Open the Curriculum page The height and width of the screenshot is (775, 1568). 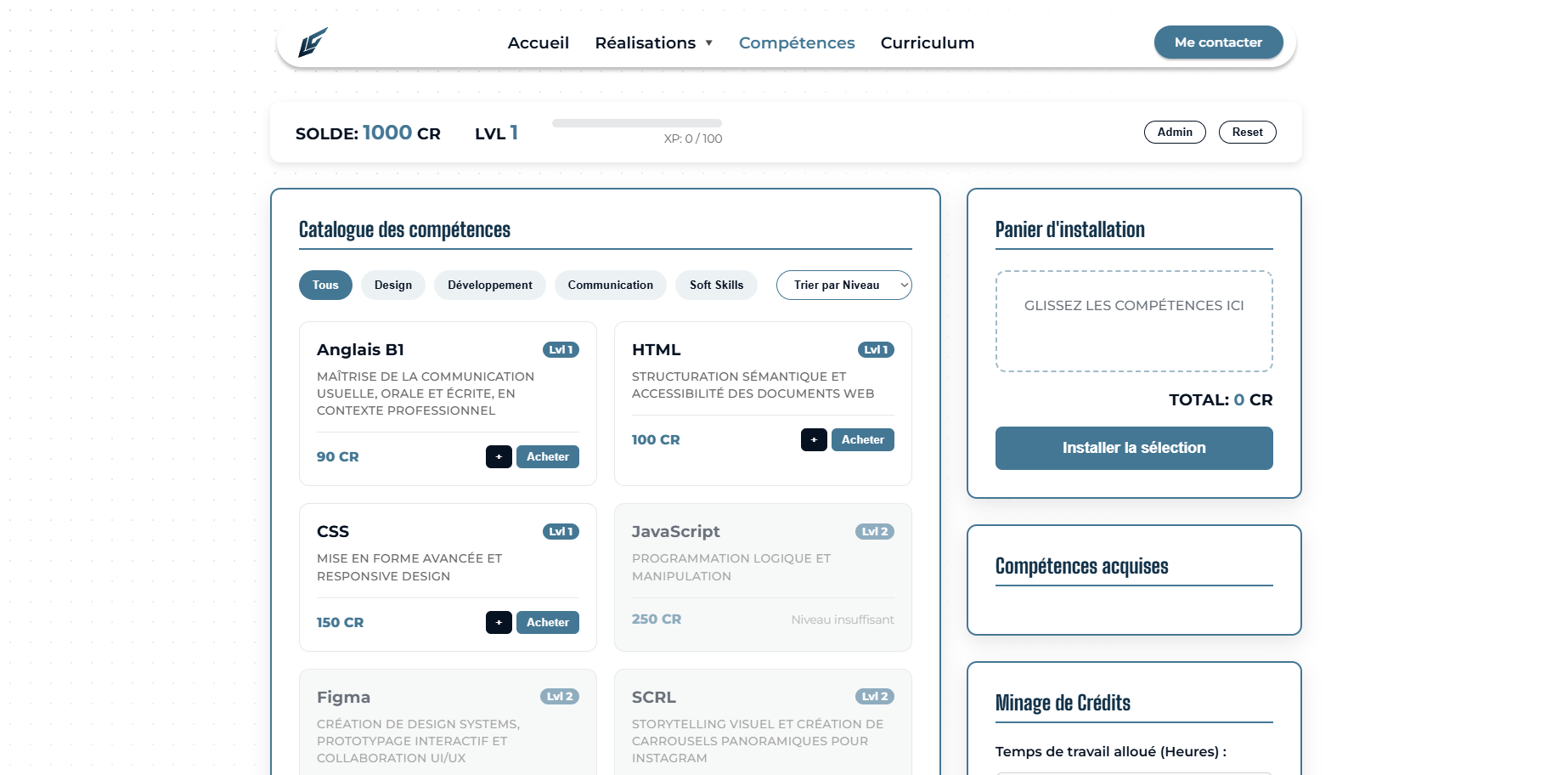[927, 42]
